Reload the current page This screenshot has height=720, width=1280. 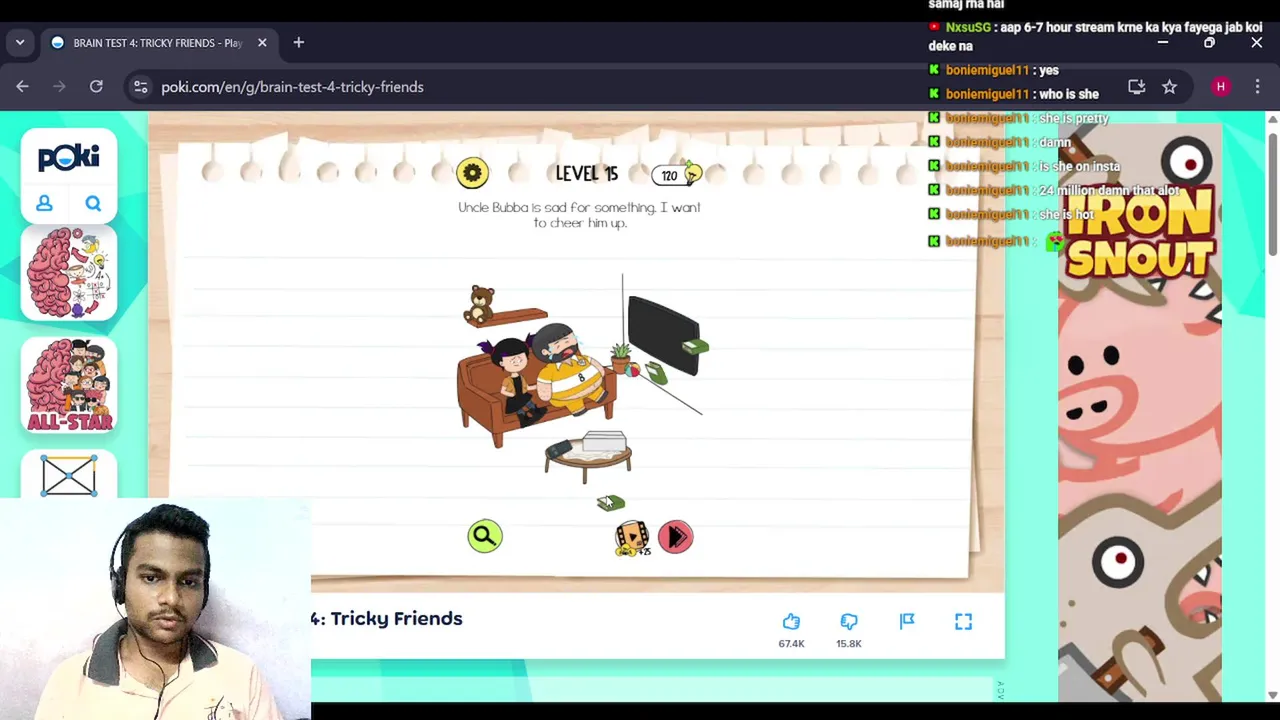click(96, 87)
